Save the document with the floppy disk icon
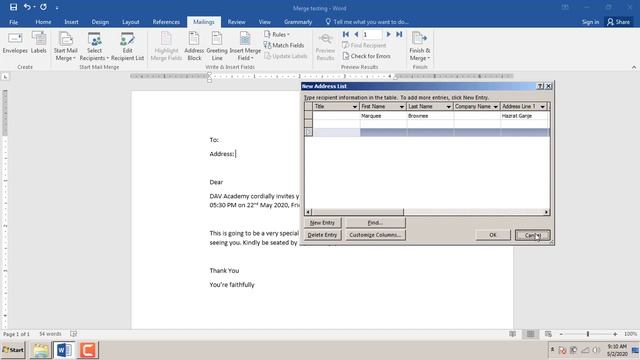 pos(13,7)
